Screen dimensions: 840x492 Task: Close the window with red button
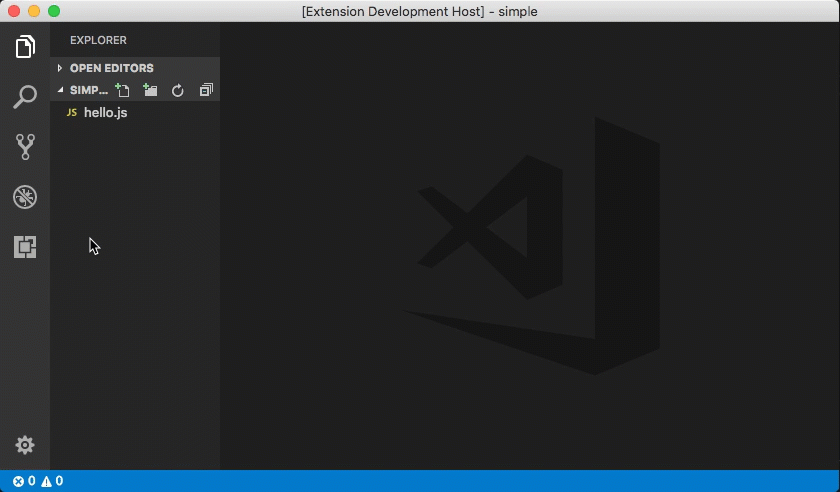[x=14, y=11]
